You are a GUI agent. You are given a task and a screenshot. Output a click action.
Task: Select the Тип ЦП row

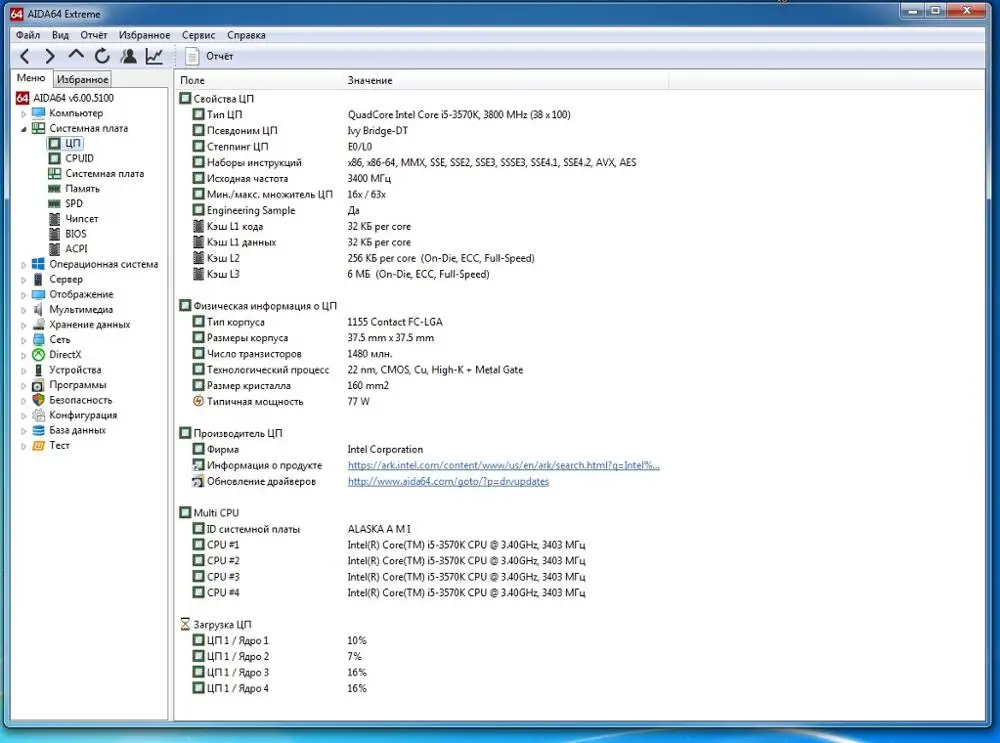tap(381, 115)
